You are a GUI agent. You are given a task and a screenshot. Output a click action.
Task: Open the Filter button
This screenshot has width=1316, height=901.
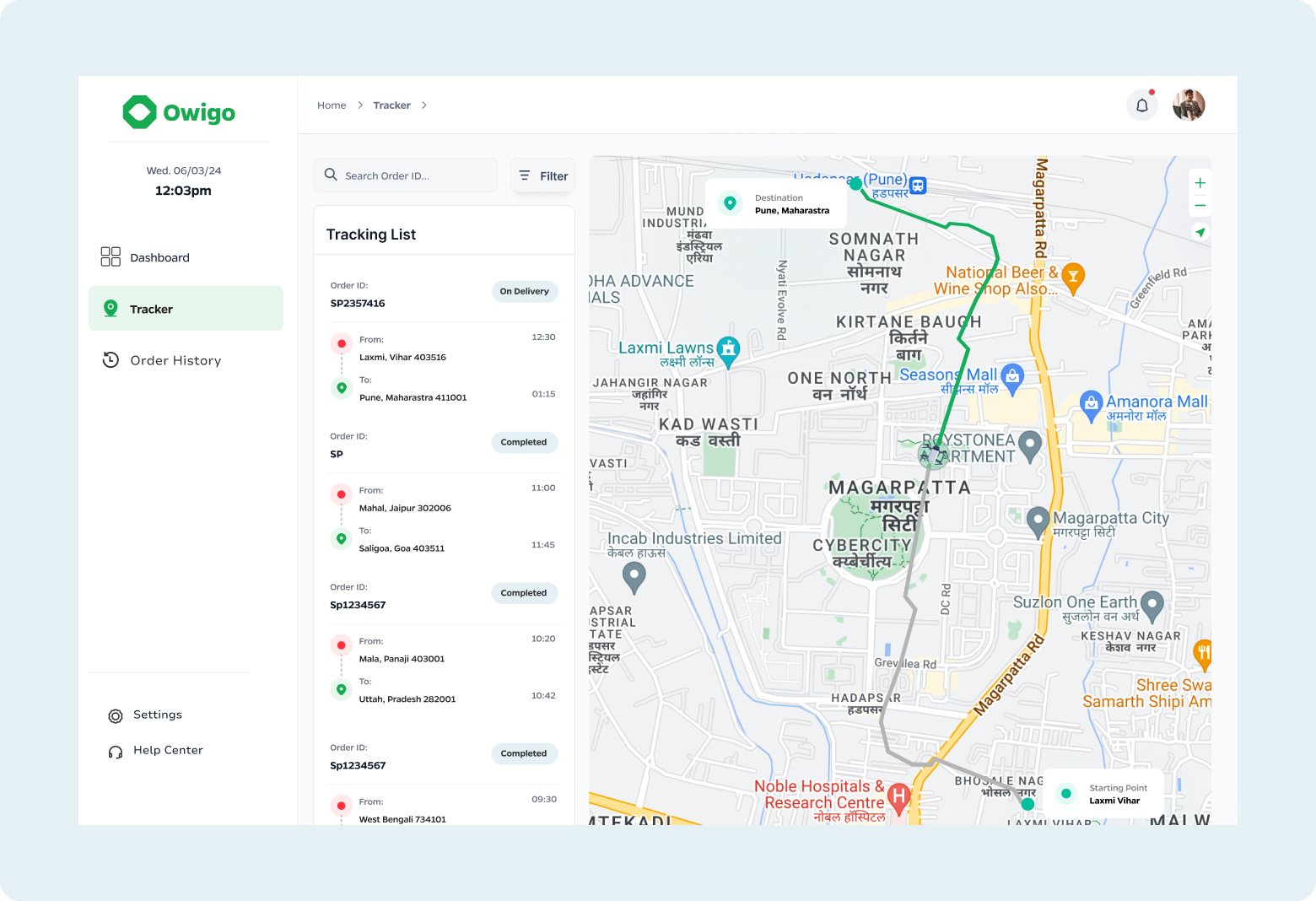click(x=543, y=175)
